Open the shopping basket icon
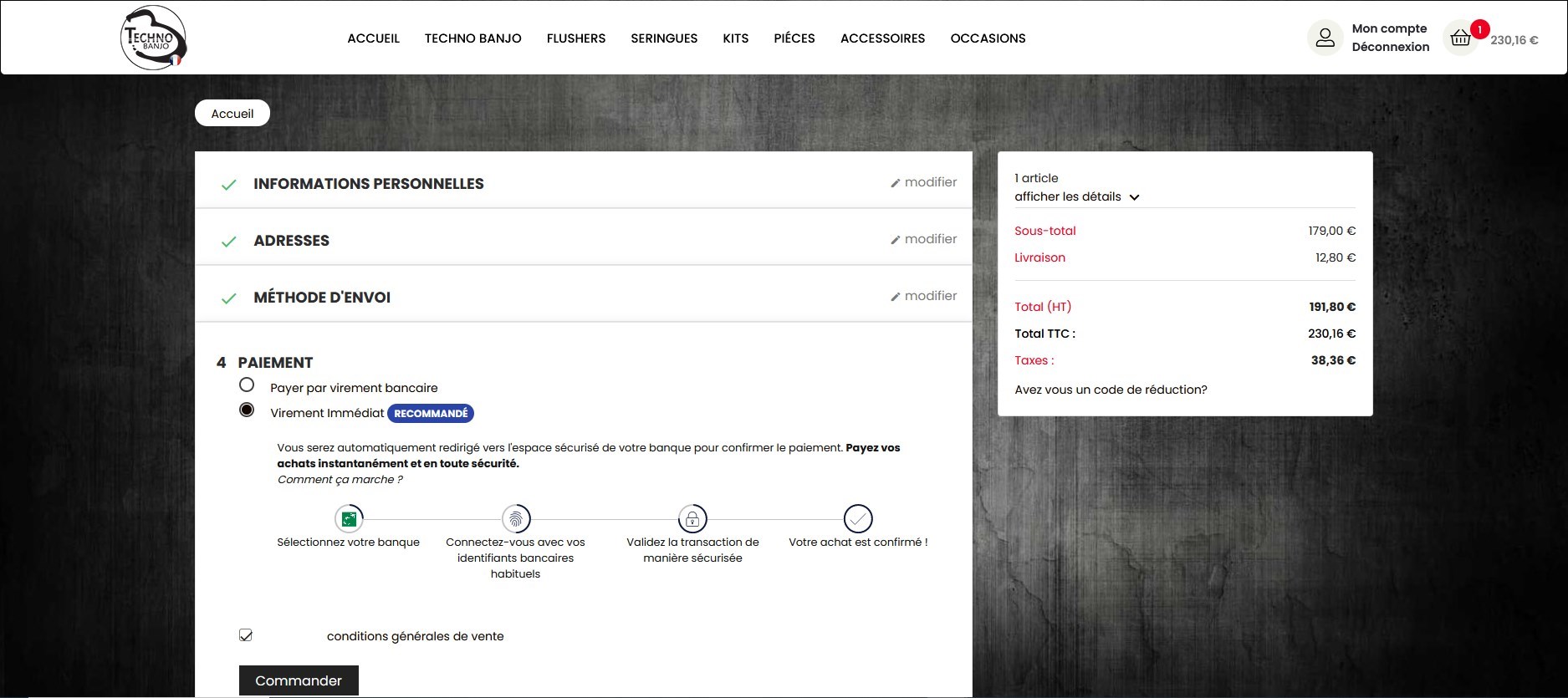The width and height of the screenshot is (1568, 698). point(1460,38)
